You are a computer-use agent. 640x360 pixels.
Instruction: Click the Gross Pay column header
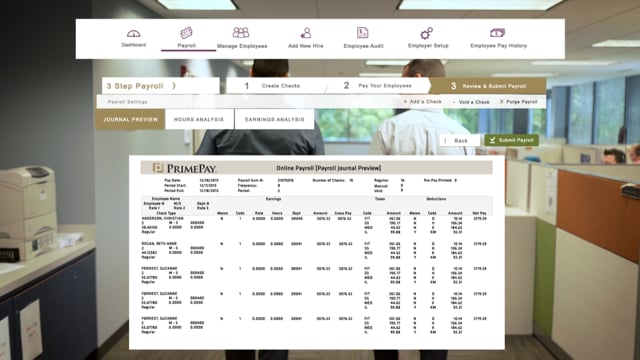coord(343,213)
